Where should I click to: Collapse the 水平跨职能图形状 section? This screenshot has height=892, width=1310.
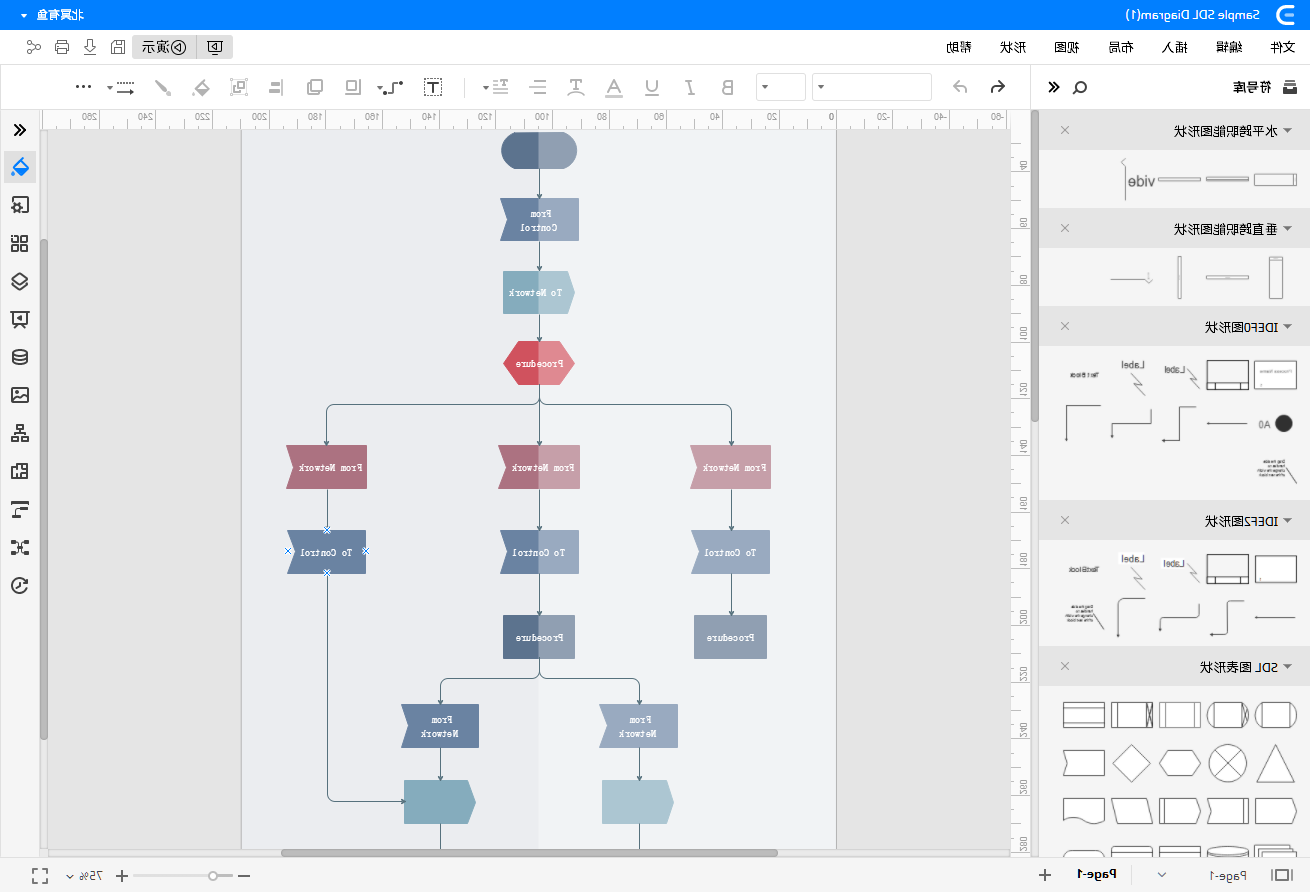tap(1288, 130)
